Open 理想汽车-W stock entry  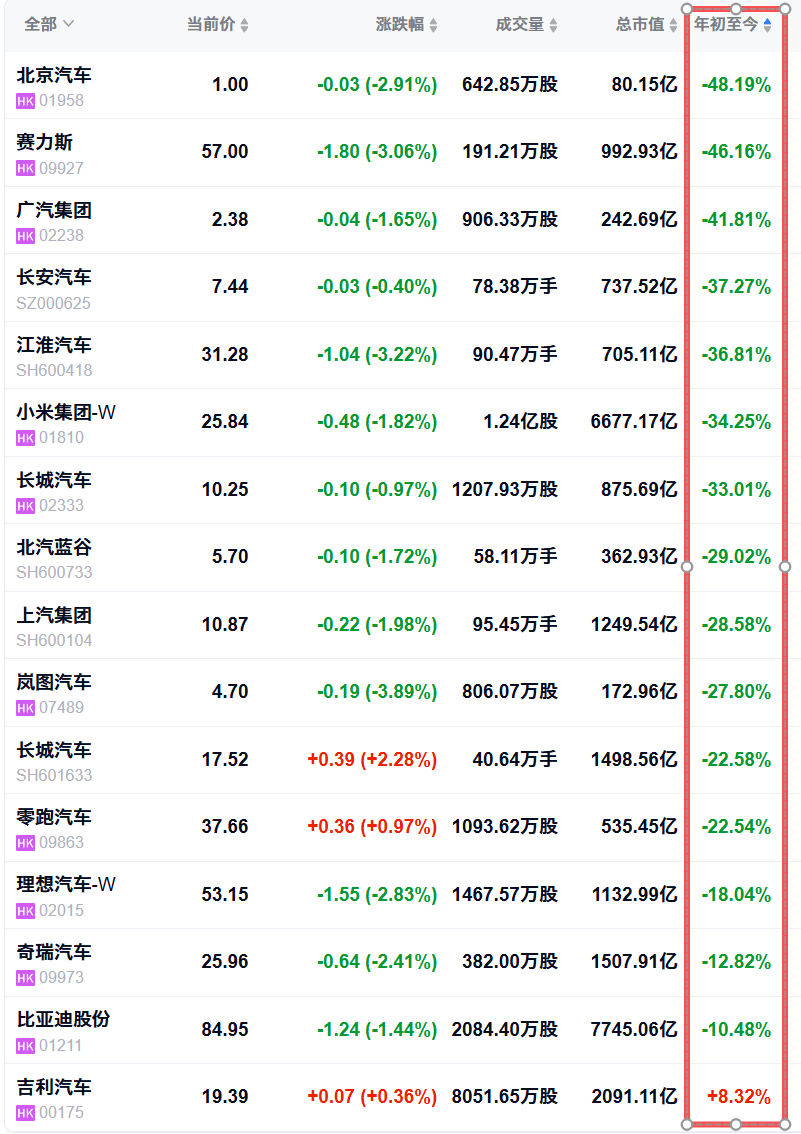click(x=402, y=895)
